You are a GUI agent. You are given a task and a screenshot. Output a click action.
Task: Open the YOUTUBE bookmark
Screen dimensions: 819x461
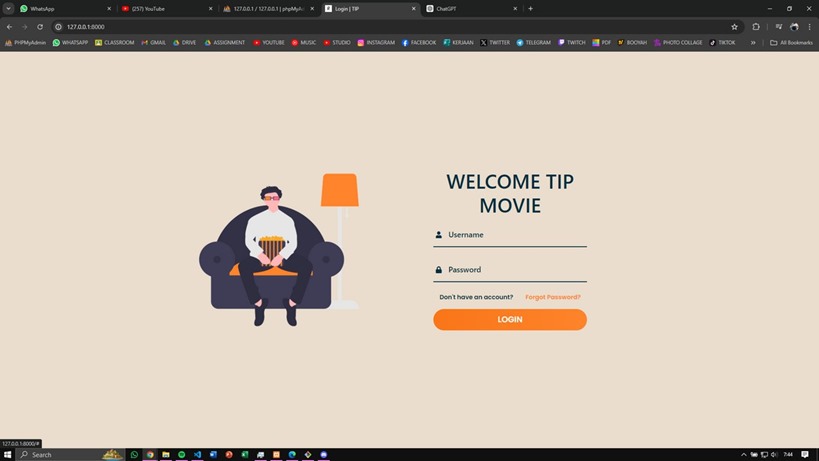[x=268, y=43]
